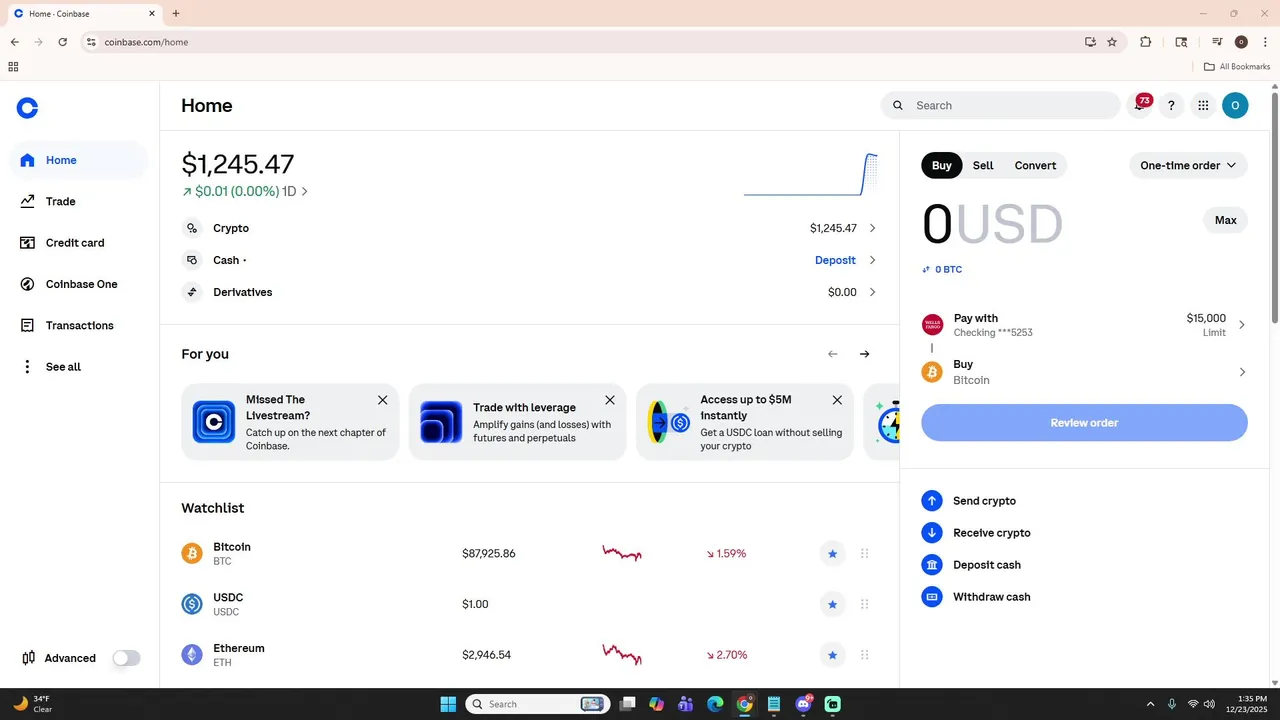Open Credit card in sidebar

(x=79, y=243)
